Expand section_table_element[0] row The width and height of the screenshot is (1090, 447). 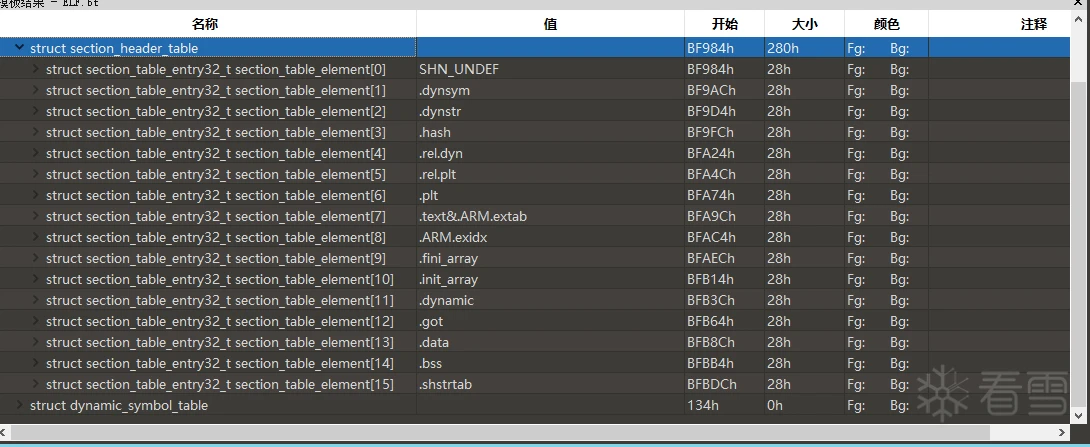coord(36,70)
